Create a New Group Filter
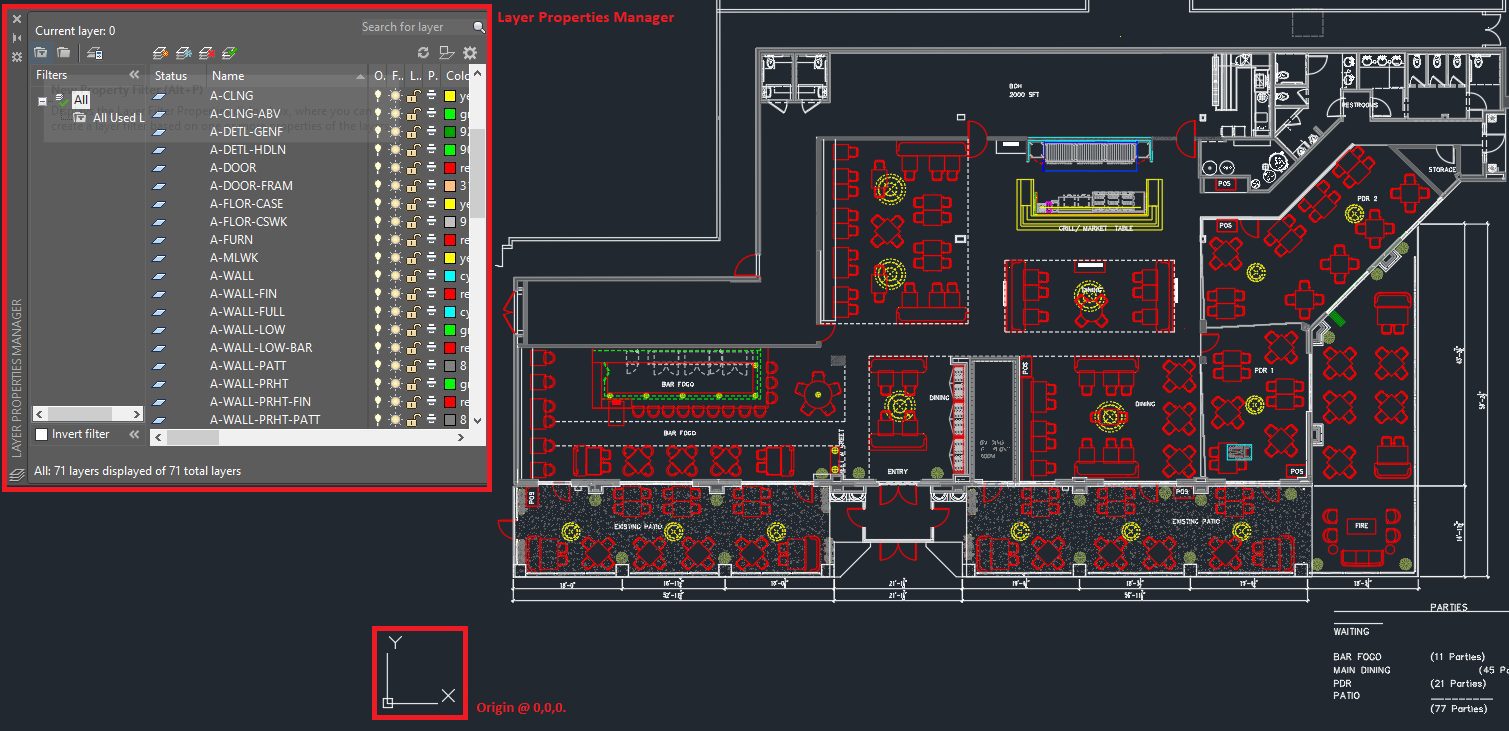 pyautogui.click(x=64, y=52)
